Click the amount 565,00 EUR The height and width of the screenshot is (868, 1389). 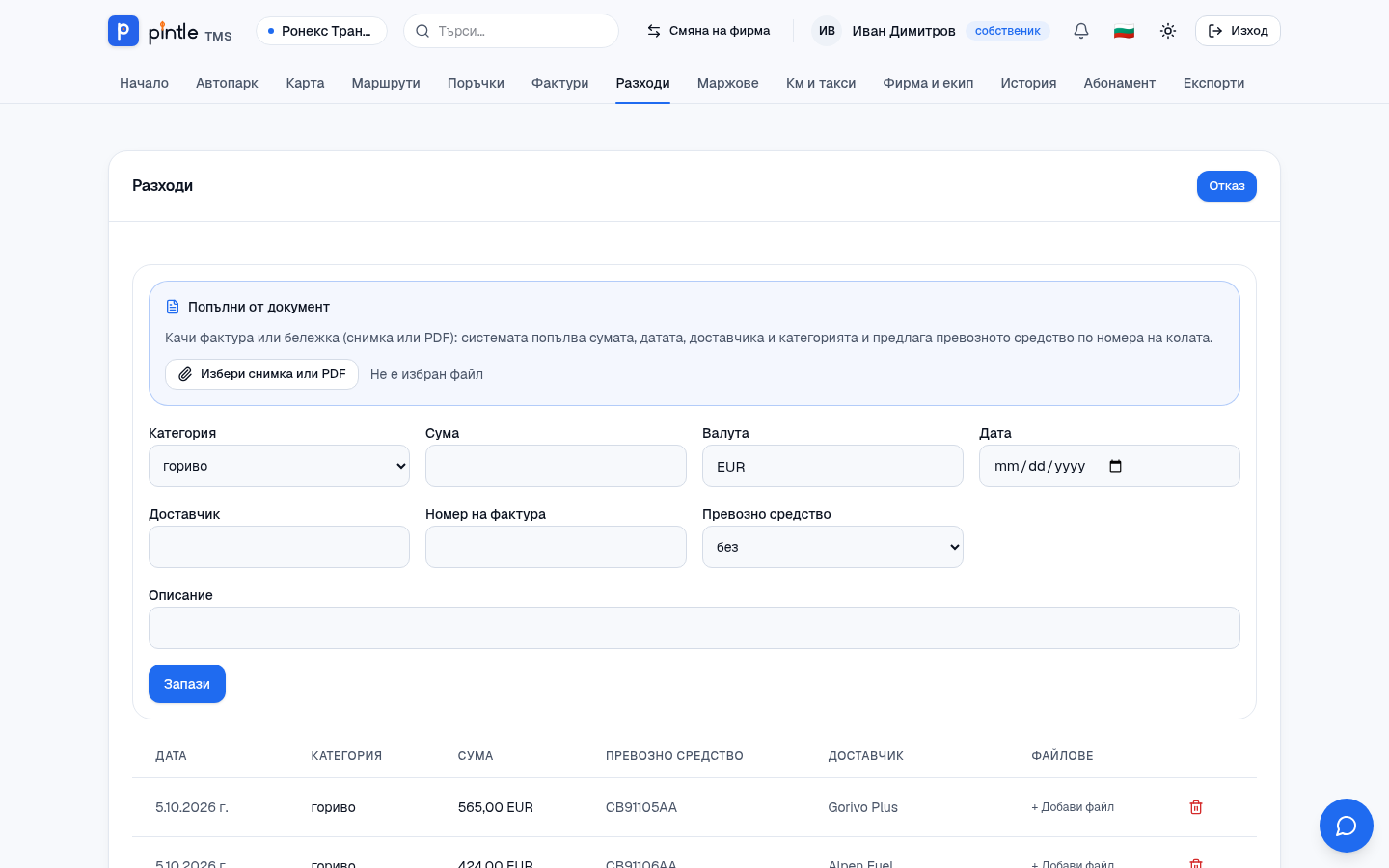pyautogui.click(x=496, y=807)
